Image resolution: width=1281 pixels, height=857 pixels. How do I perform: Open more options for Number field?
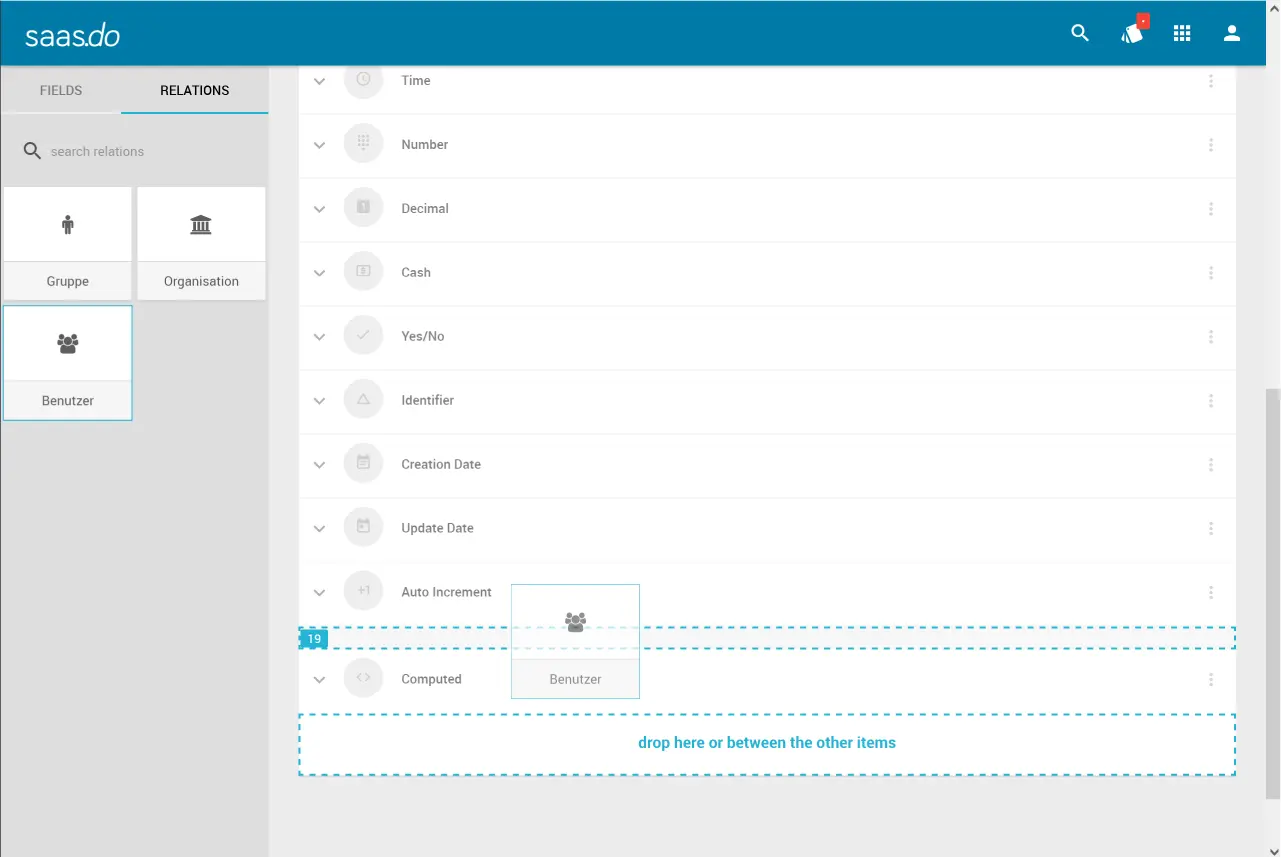point(1211,145)
